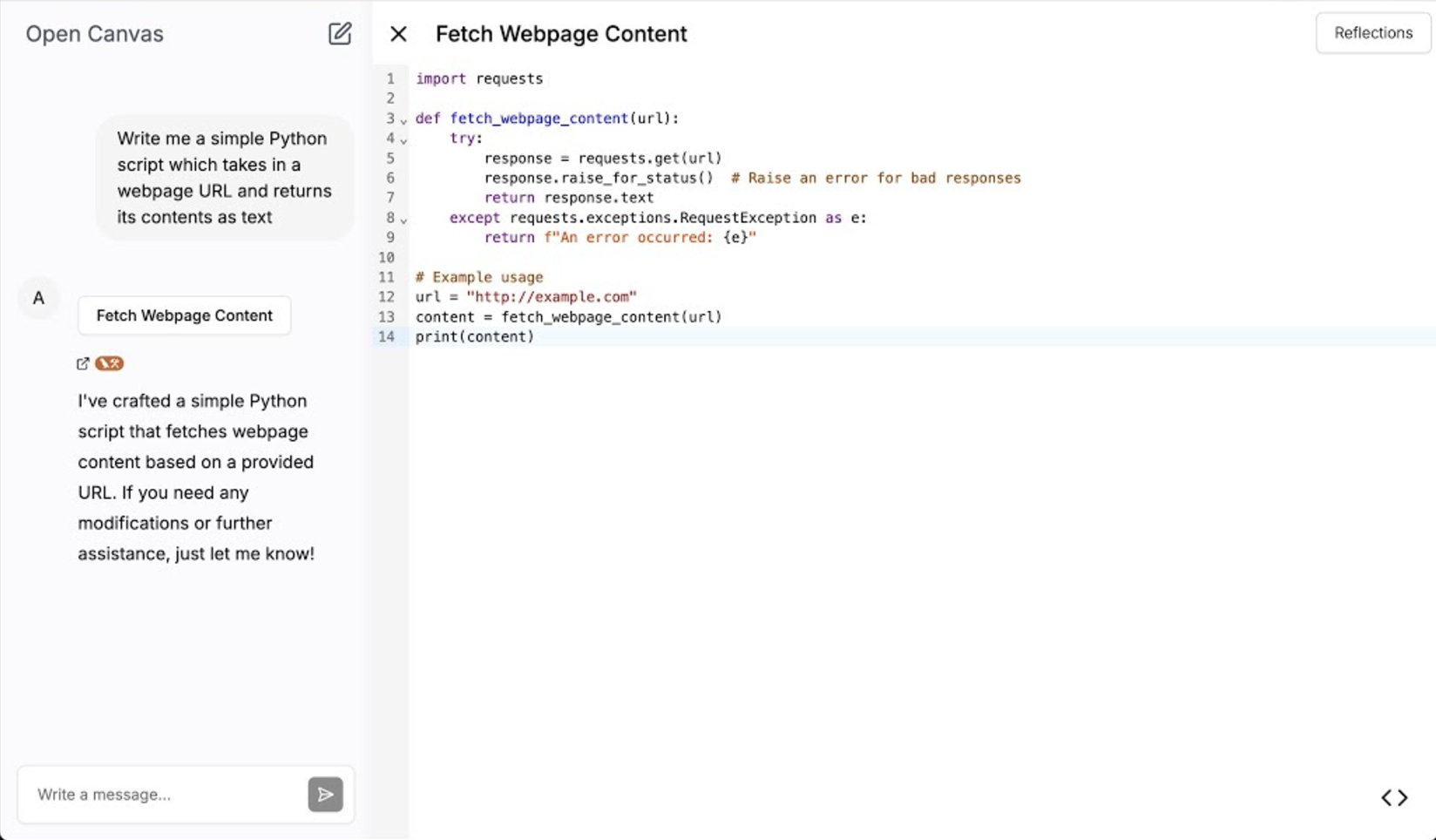Click the Fetch Webpage Content canvas heading

click(x=561, y=34)
